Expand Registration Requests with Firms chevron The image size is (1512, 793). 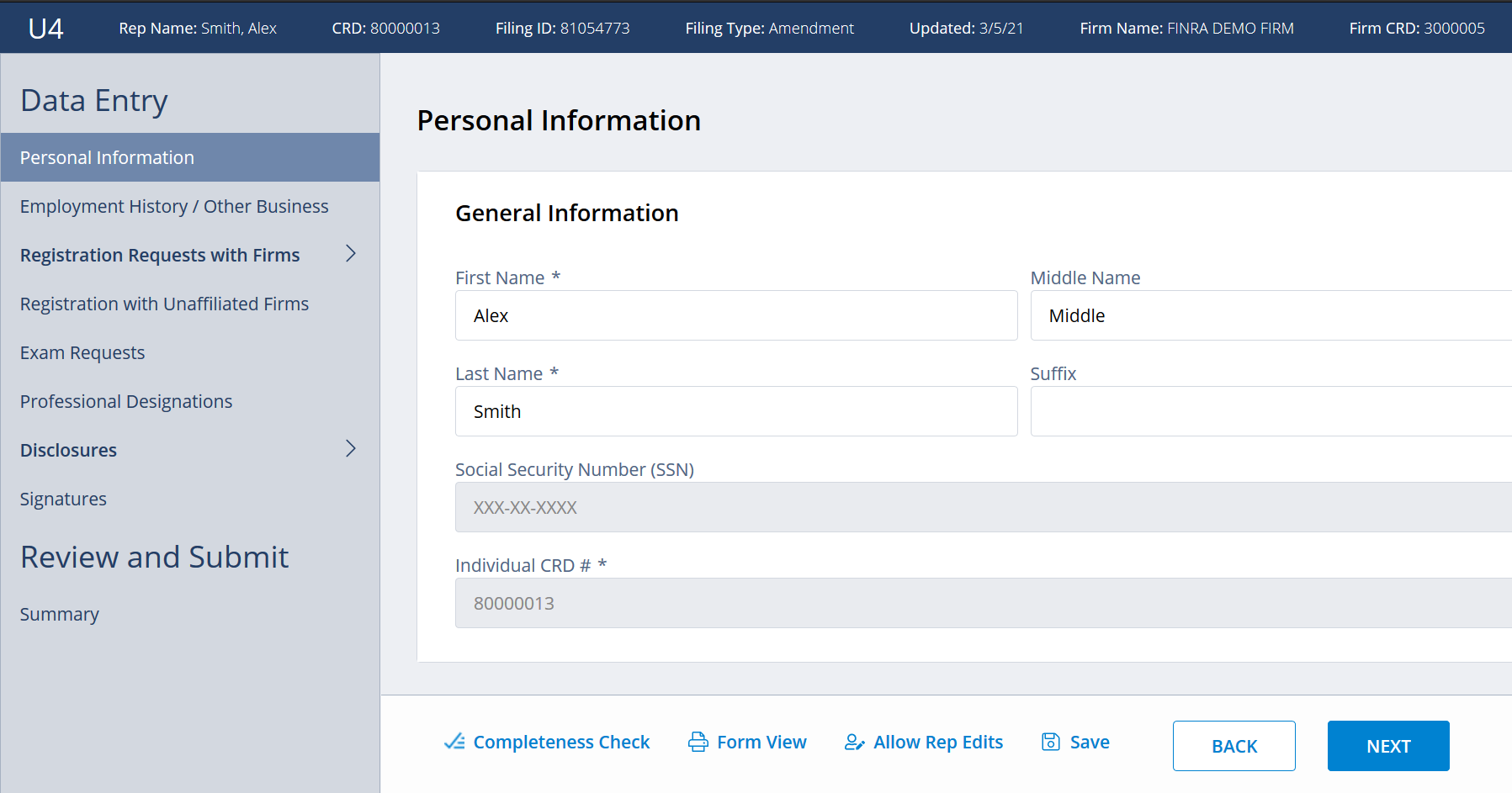(351, 254)
